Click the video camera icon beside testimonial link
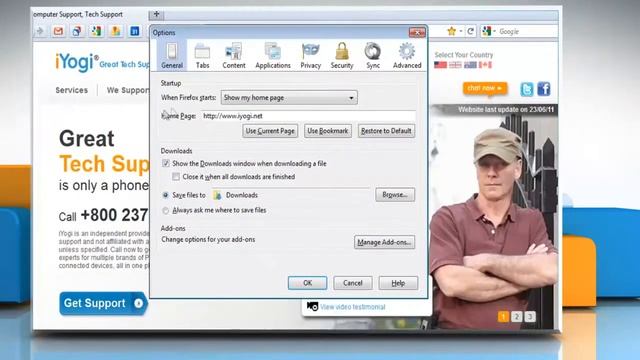Viewport: 640px width, 360px height. click(312, 307)
